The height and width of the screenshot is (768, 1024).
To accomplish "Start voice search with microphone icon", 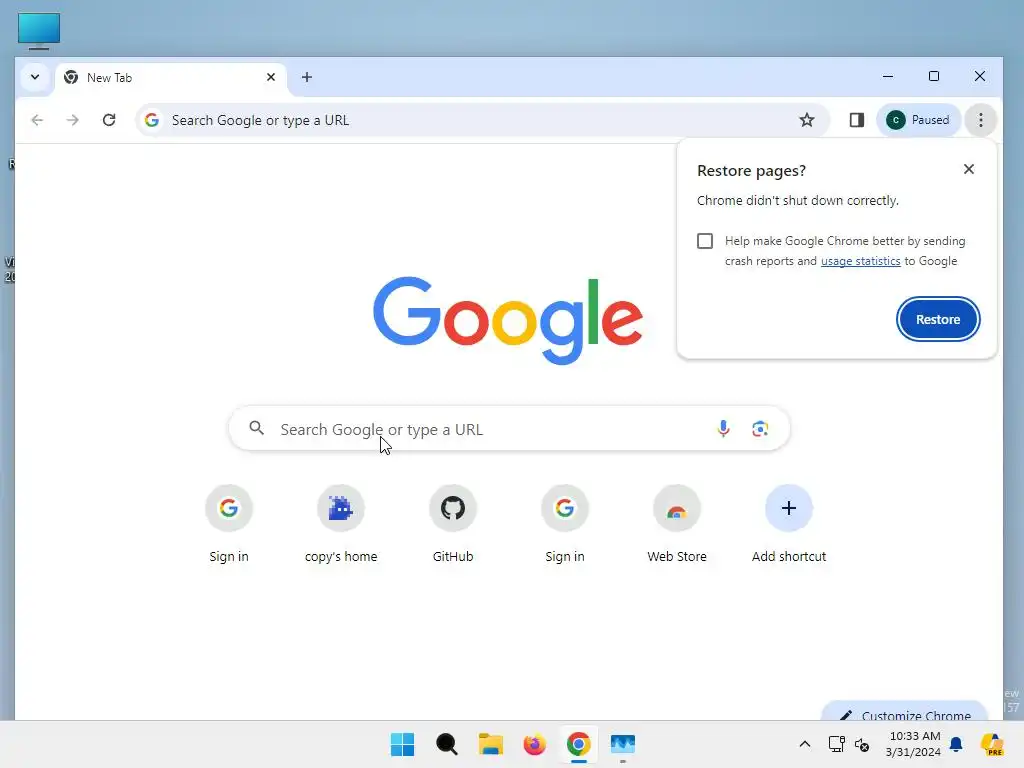I will pyautogui.click(x=723, y=428).
